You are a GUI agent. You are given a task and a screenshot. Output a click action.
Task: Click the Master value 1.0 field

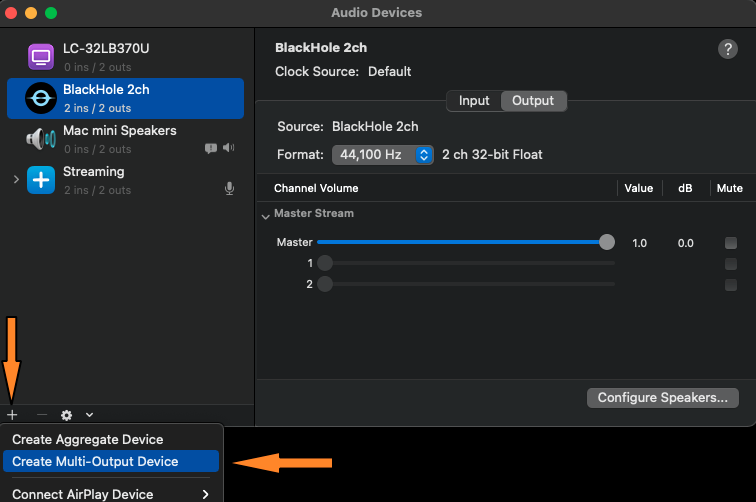(639, 243)
